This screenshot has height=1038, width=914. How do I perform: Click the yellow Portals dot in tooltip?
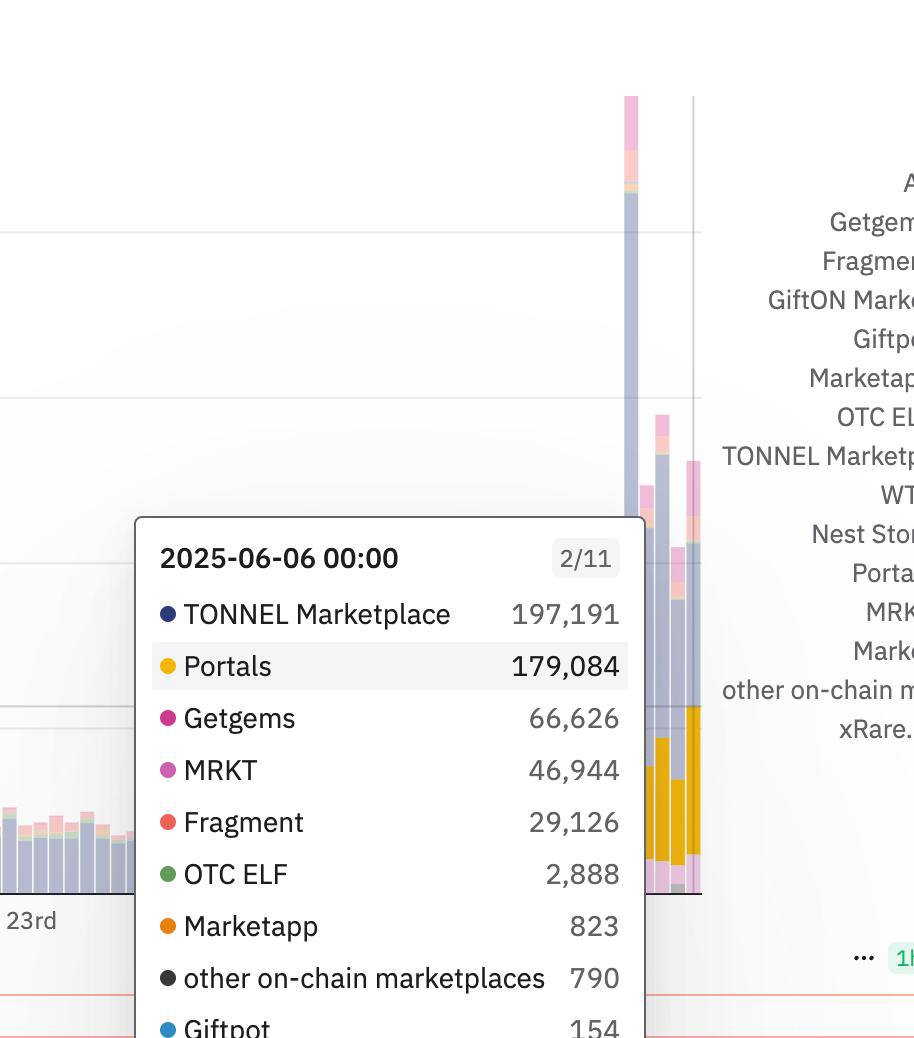click(x=168, y=666)
